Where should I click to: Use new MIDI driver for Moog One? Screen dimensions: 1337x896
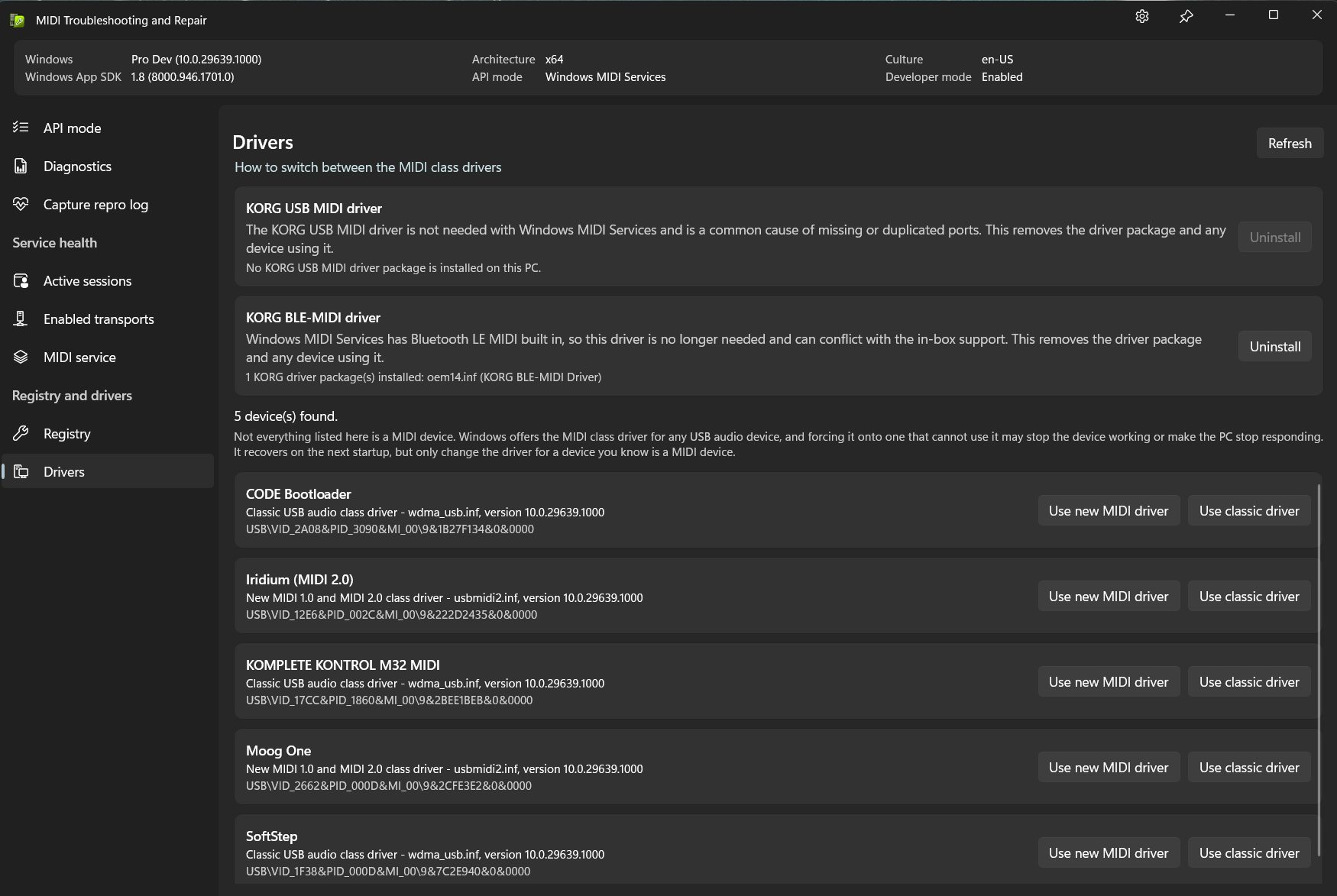point(1109,768)
